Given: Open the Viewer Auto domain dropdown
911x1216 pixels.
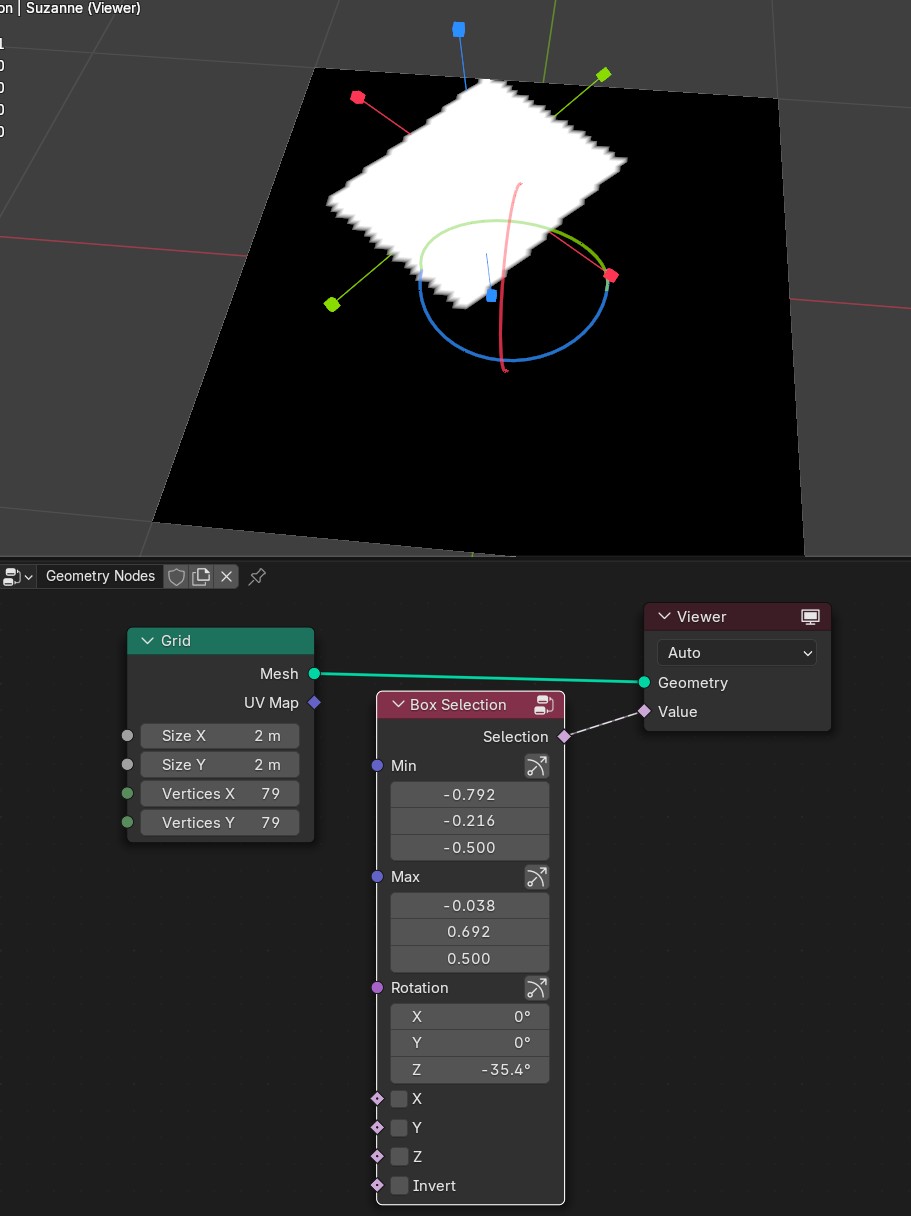Looking at the screenshot, I should [737, 653].
